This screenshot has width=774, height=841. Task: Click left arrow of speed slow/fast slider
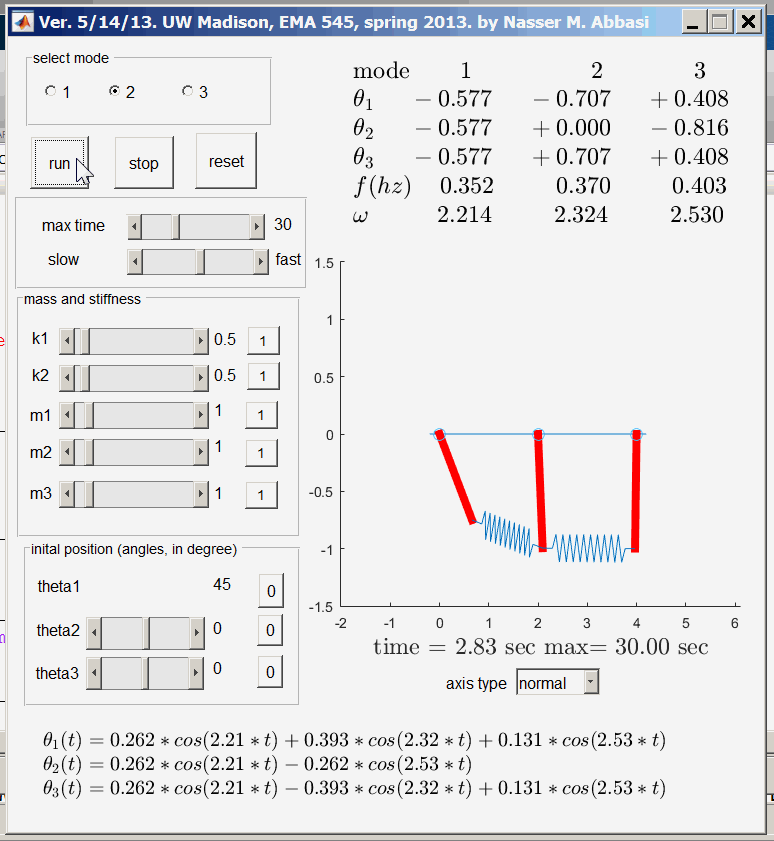(135, 261)
